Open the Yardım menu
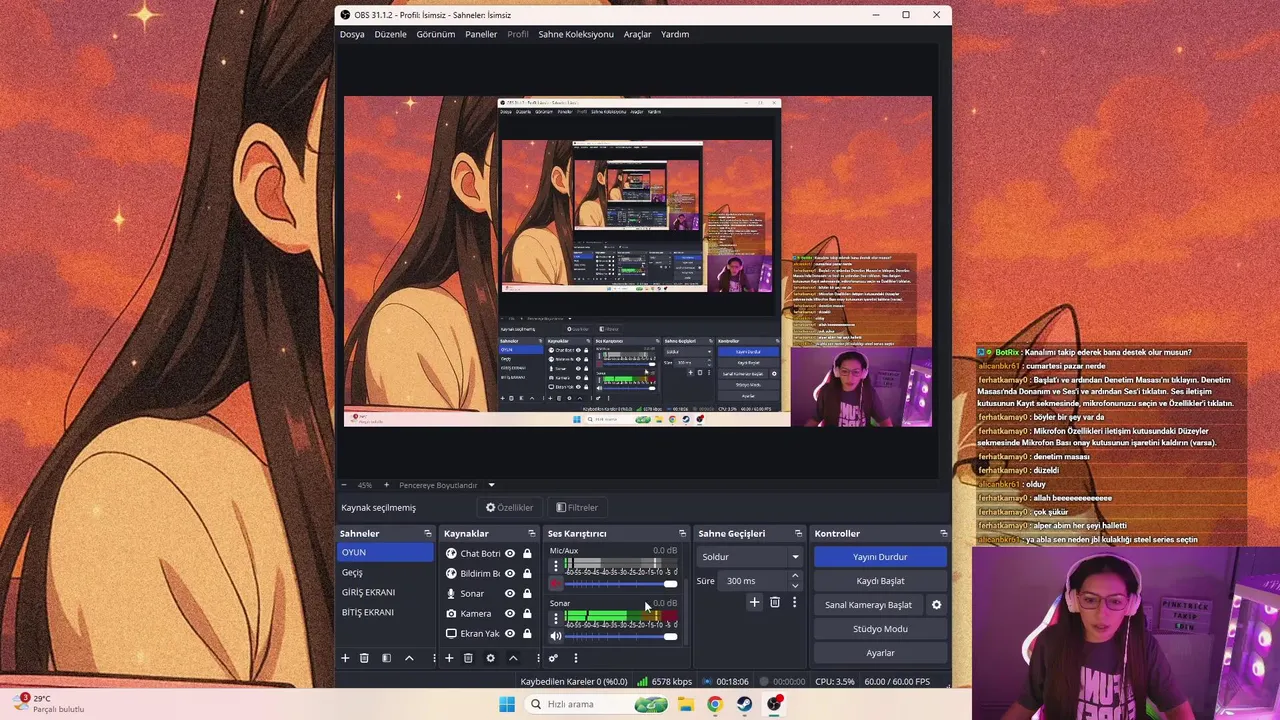Viewport: 1280px width, 720px height. point(675,34)
